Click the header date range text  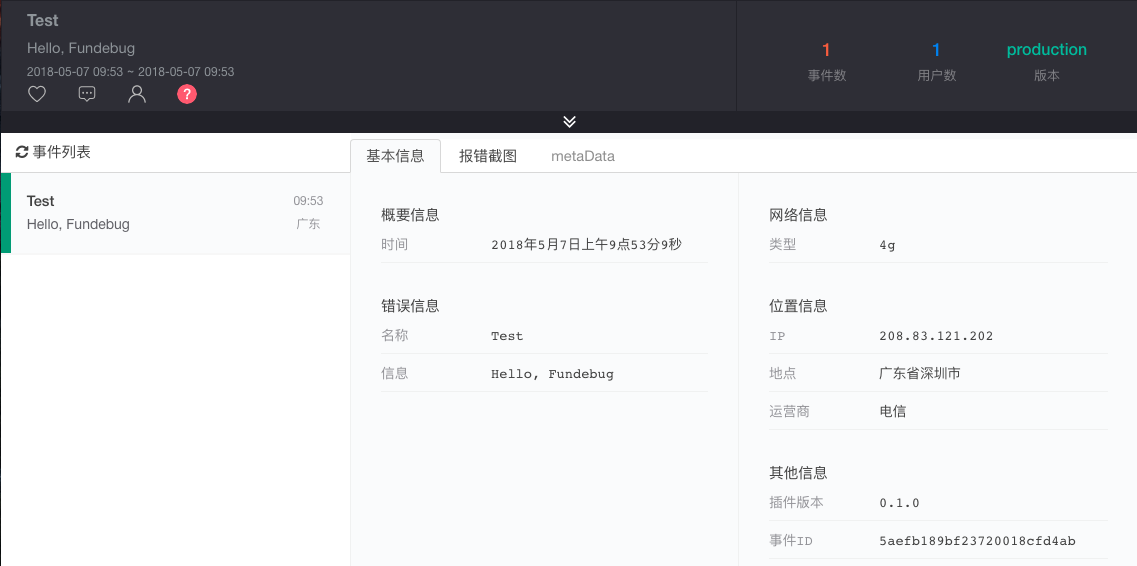point(130,72)
